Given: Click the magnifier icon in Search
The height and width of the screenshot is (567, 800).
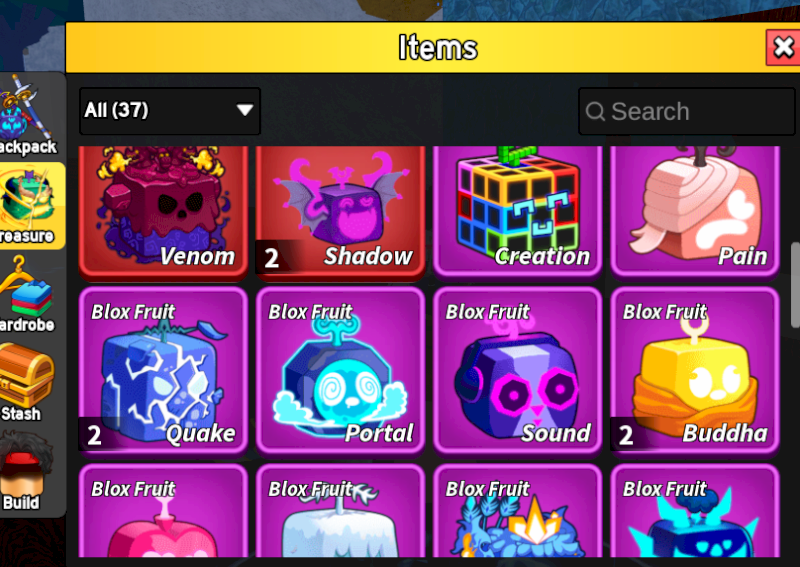Looking at the screenshot, I should (x=595, y=111).
